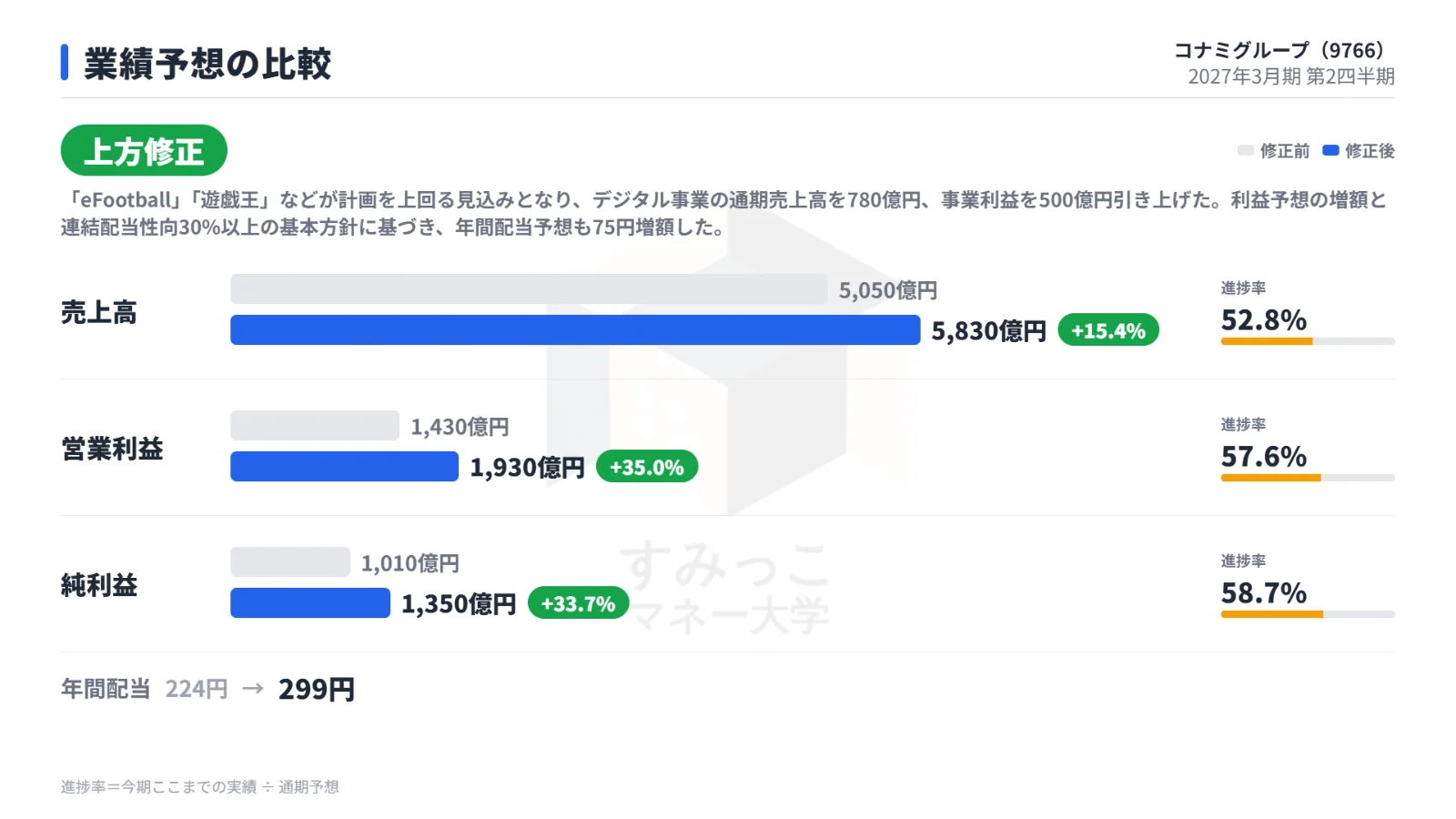1456x819 pixels.
Task: Click the 純利益 row label
Action: tap(98, 585)
